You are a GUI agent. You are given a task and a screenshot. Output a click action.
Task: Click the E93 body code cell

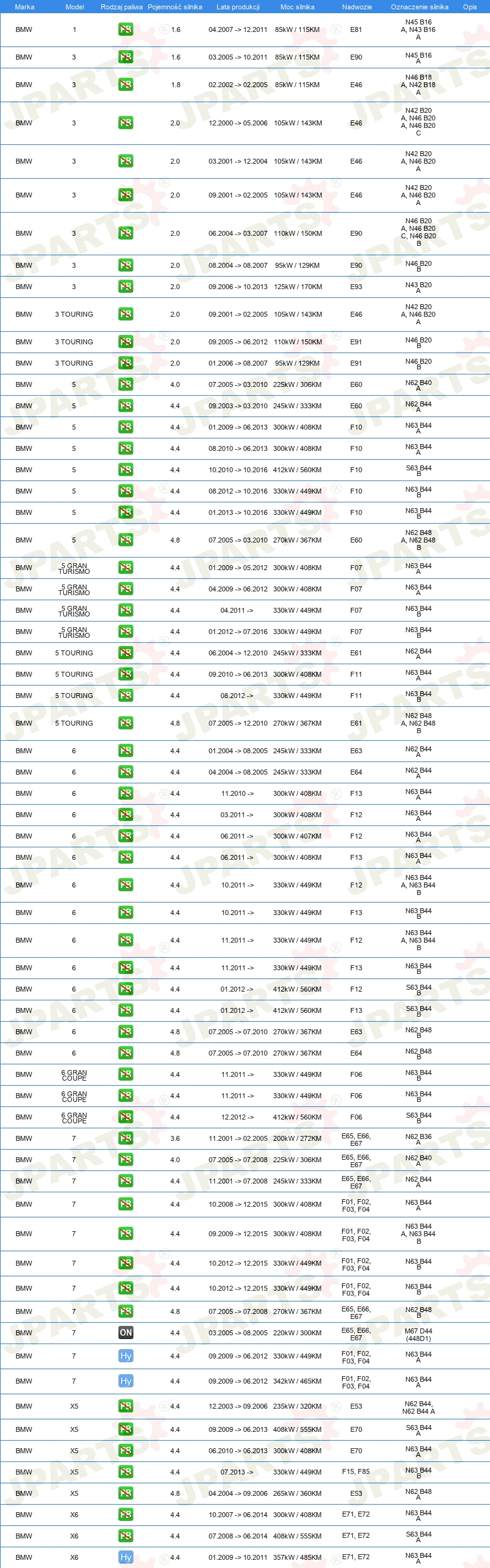pyautogui.click(x=356, y=287)
